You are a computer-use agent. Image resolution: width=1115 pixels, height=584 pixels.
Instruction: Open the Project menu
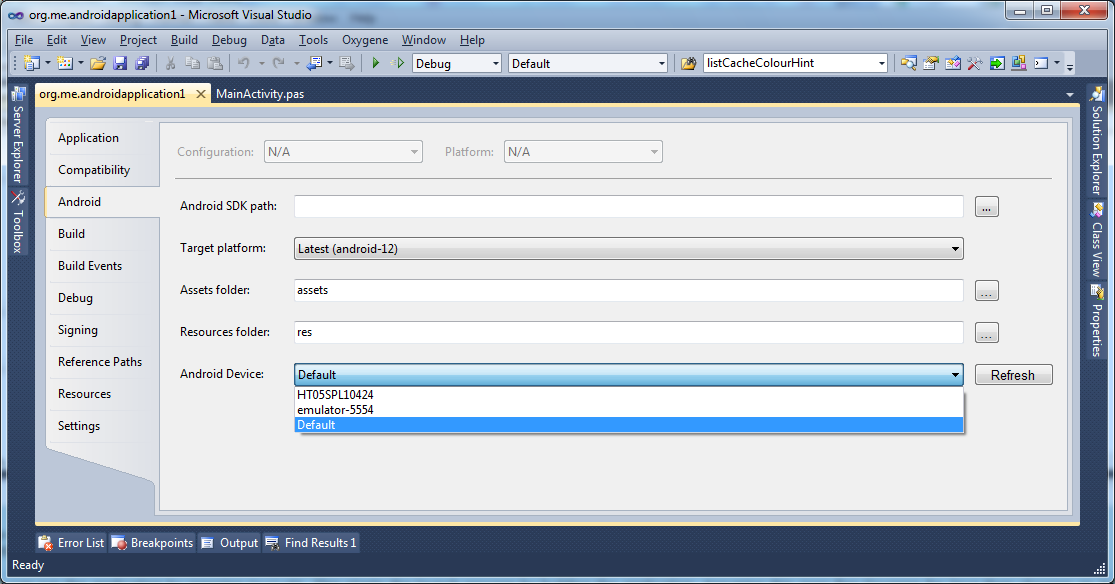click(138, 40)
